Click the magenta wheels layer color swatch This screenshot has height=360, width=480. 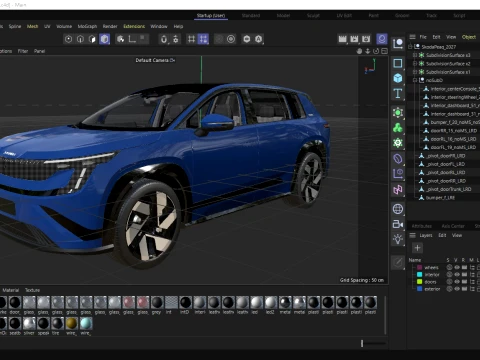420,267
